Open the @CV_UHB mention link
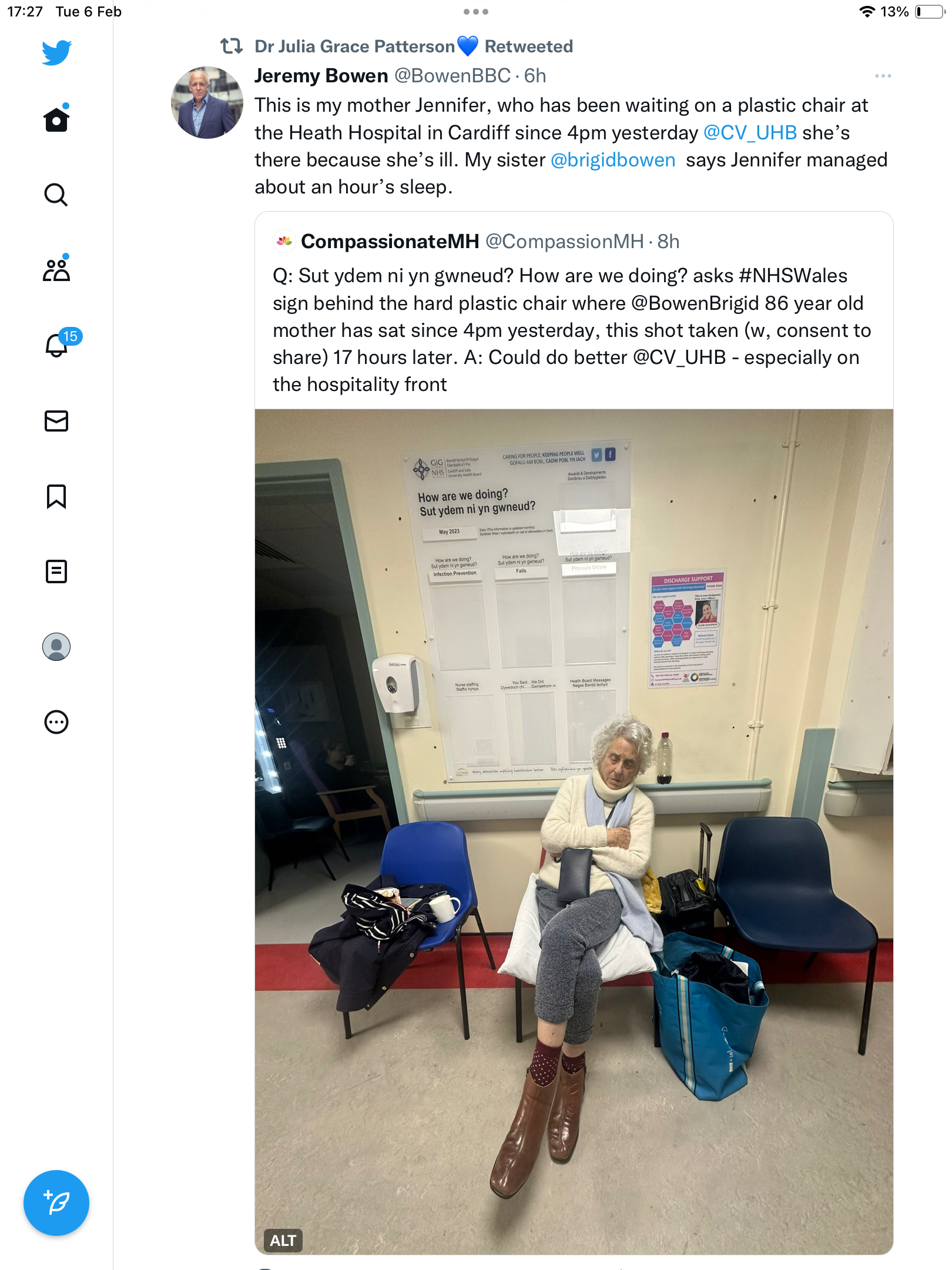 pyautogui.click(x=750, y=133)
